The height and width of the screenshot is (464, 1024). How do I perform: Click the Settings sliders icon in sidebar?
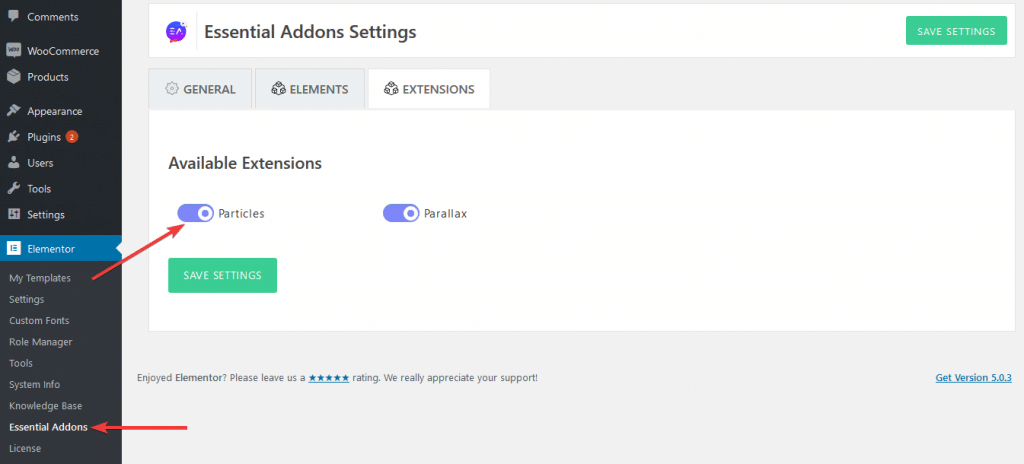tap(13, 214)
